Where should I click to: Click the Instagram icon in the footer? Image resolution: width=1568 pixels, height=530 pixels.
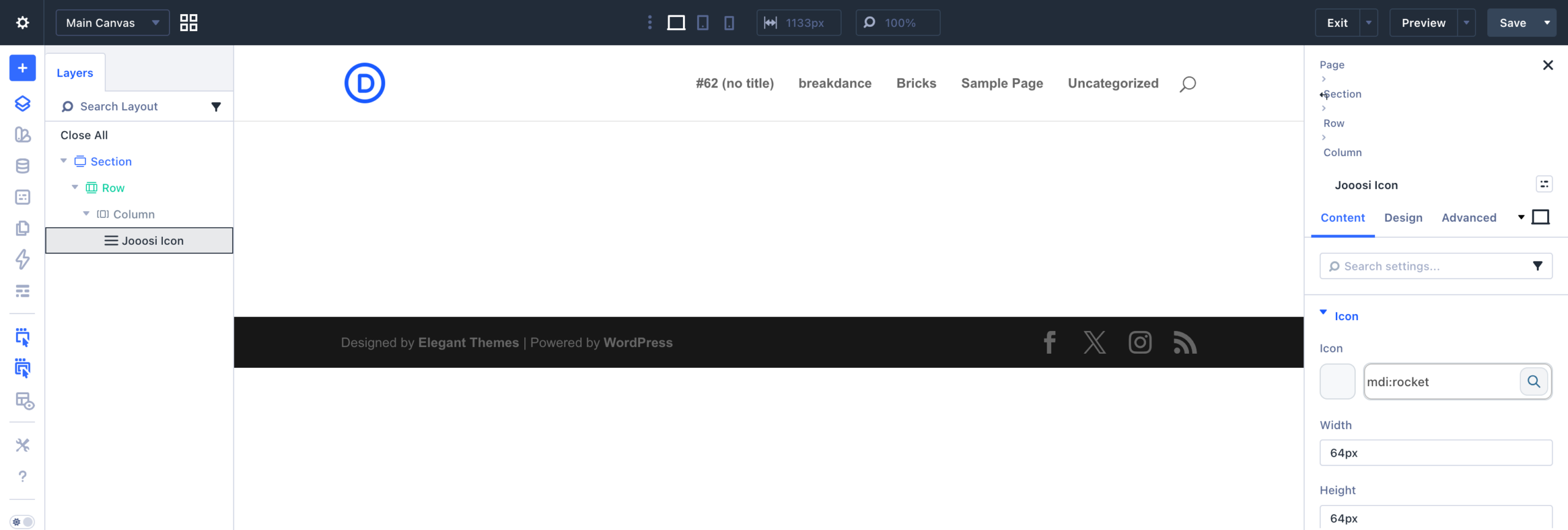coord(1140,343)
